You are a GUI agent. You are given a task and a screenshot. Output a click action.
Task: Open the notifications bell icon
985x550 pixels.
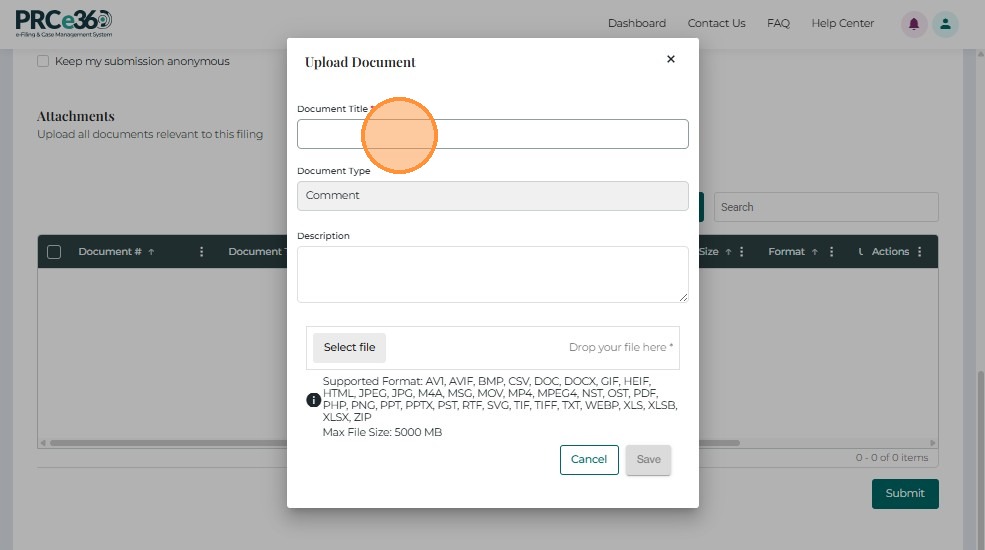(x=913, y=24)
